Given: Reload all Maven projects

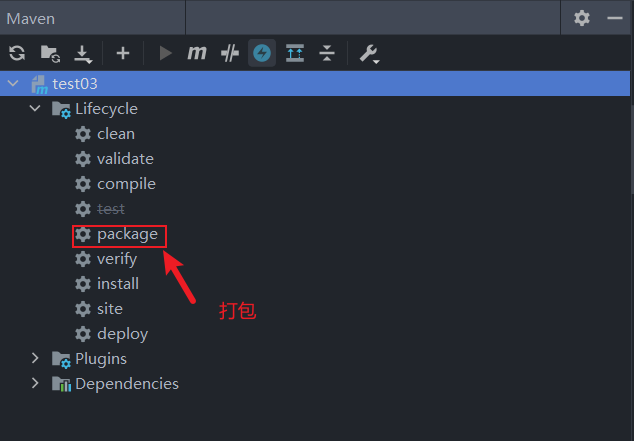Looking at the screenshot, I should click(x=17, y=53).
